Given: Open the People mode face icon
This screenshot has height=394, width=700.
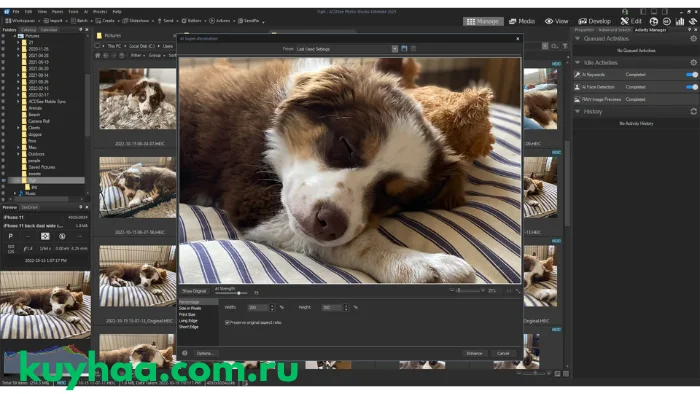Looking at the screenshot, I should [654, 21].
